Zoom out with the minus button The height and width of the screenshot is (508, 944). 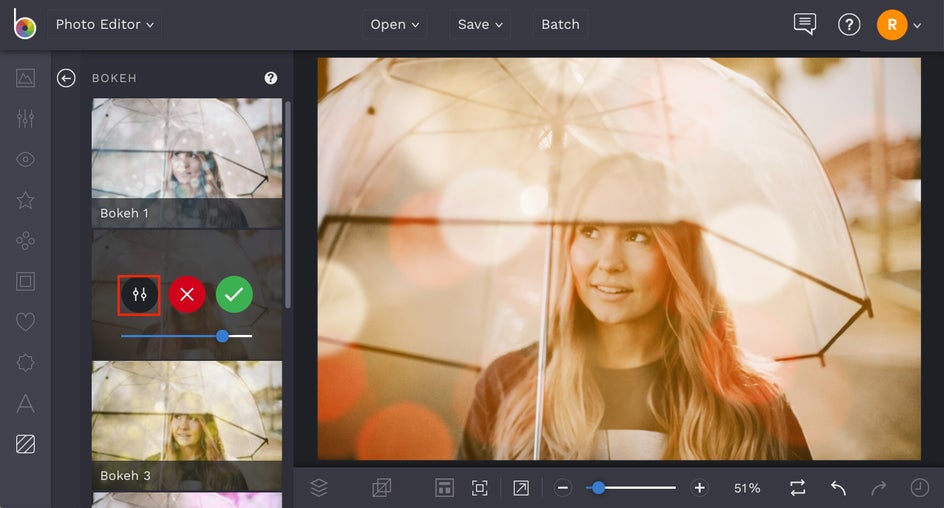click(x=563, y=488)
